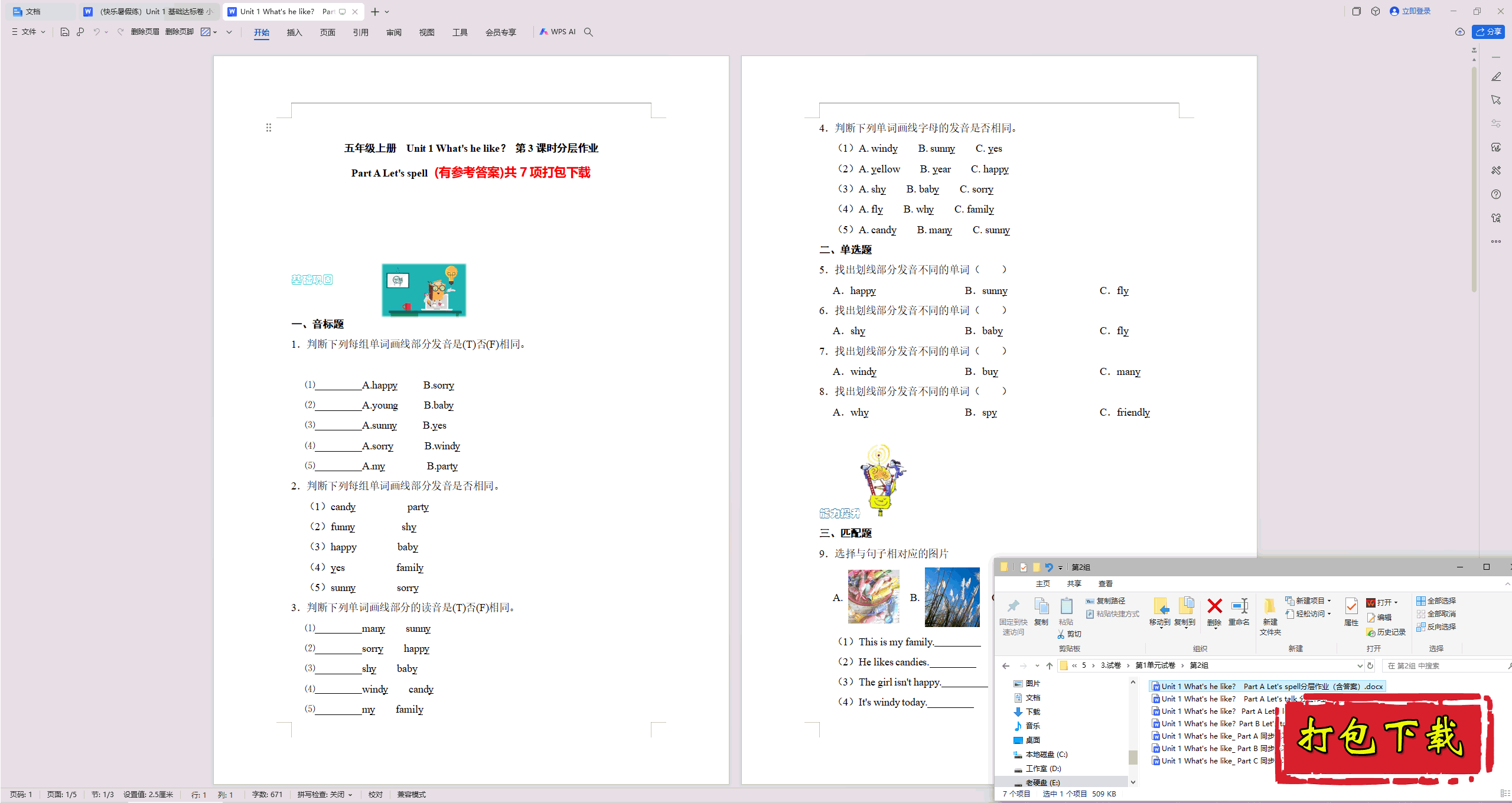
Task: Open the 共享 tab in File Explorer
Action: click(1074, 583)
